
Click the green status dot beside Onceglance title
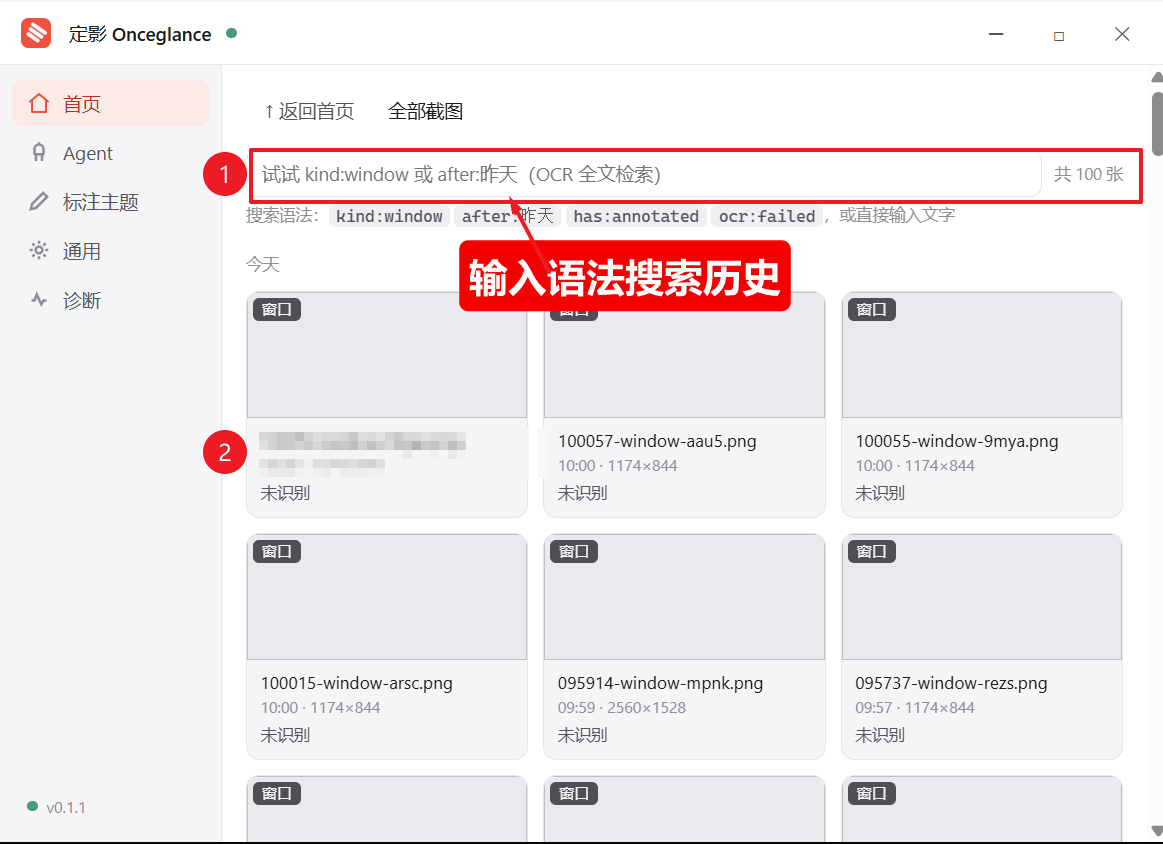(231, 33)
